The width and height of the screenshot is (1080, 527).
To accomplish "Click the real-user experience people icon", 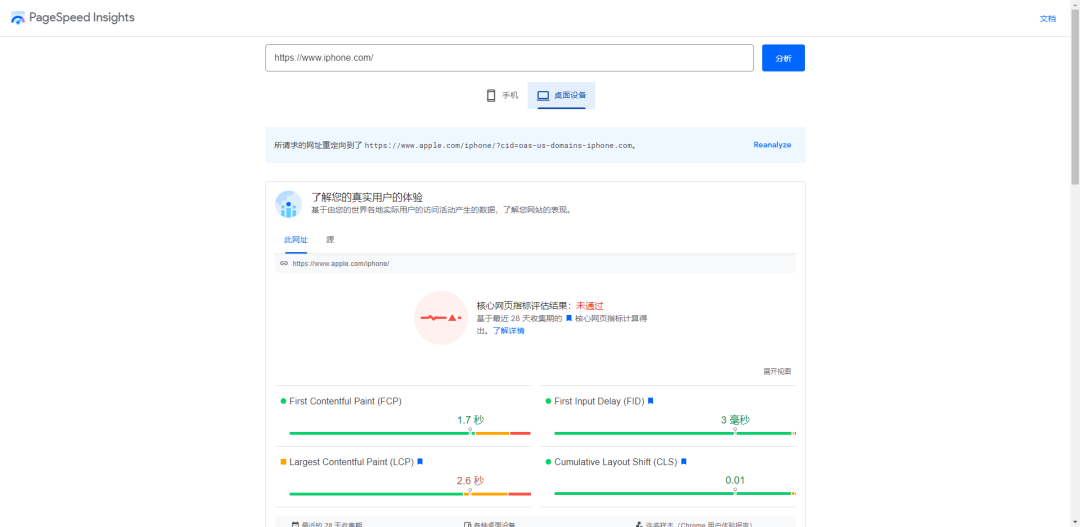I will tap(288, 204).
